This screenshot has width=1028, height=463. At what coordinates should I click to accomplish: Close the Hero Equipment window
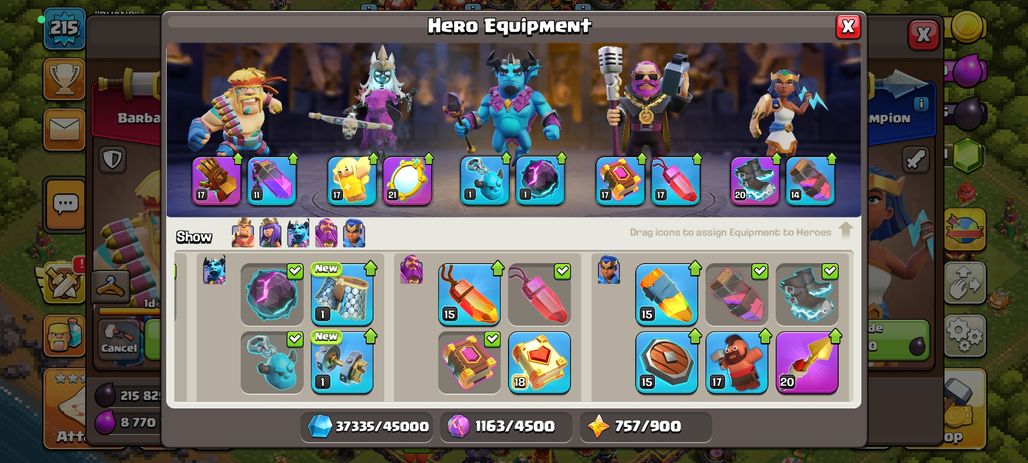point(848,26)
